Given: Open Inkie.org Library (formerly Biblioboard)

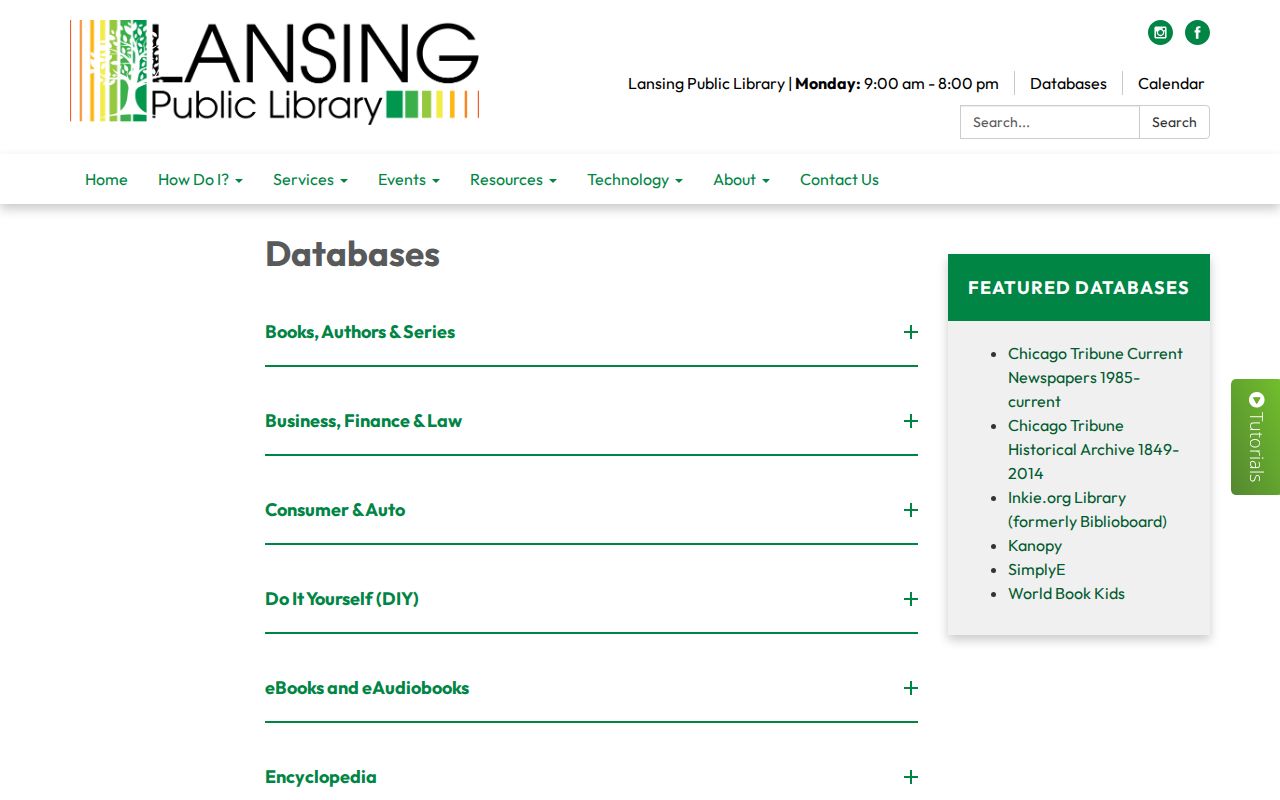Looking at the screenshot, I should click(1087, 509).
